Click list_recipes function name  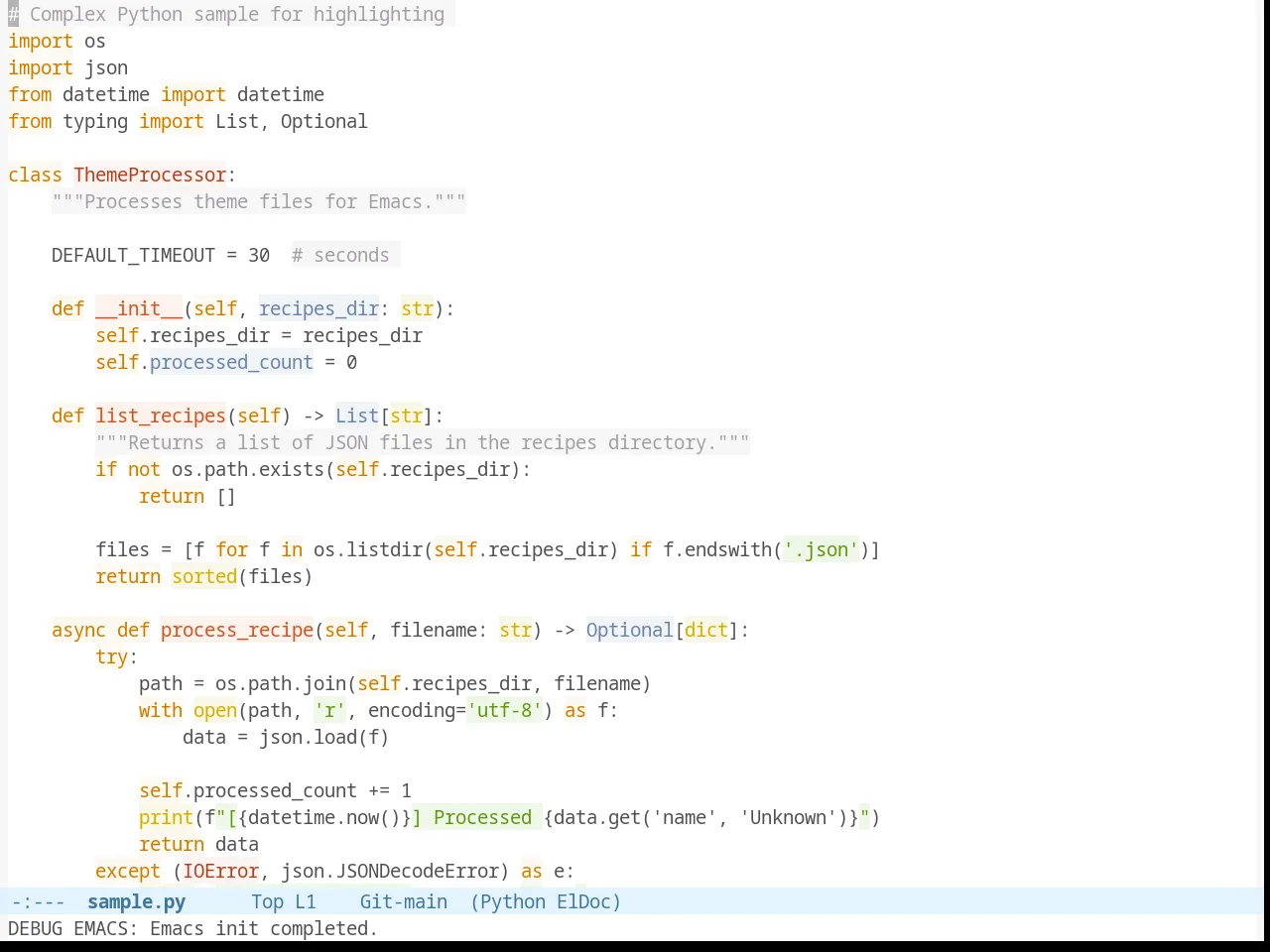[x=161, y=416]
